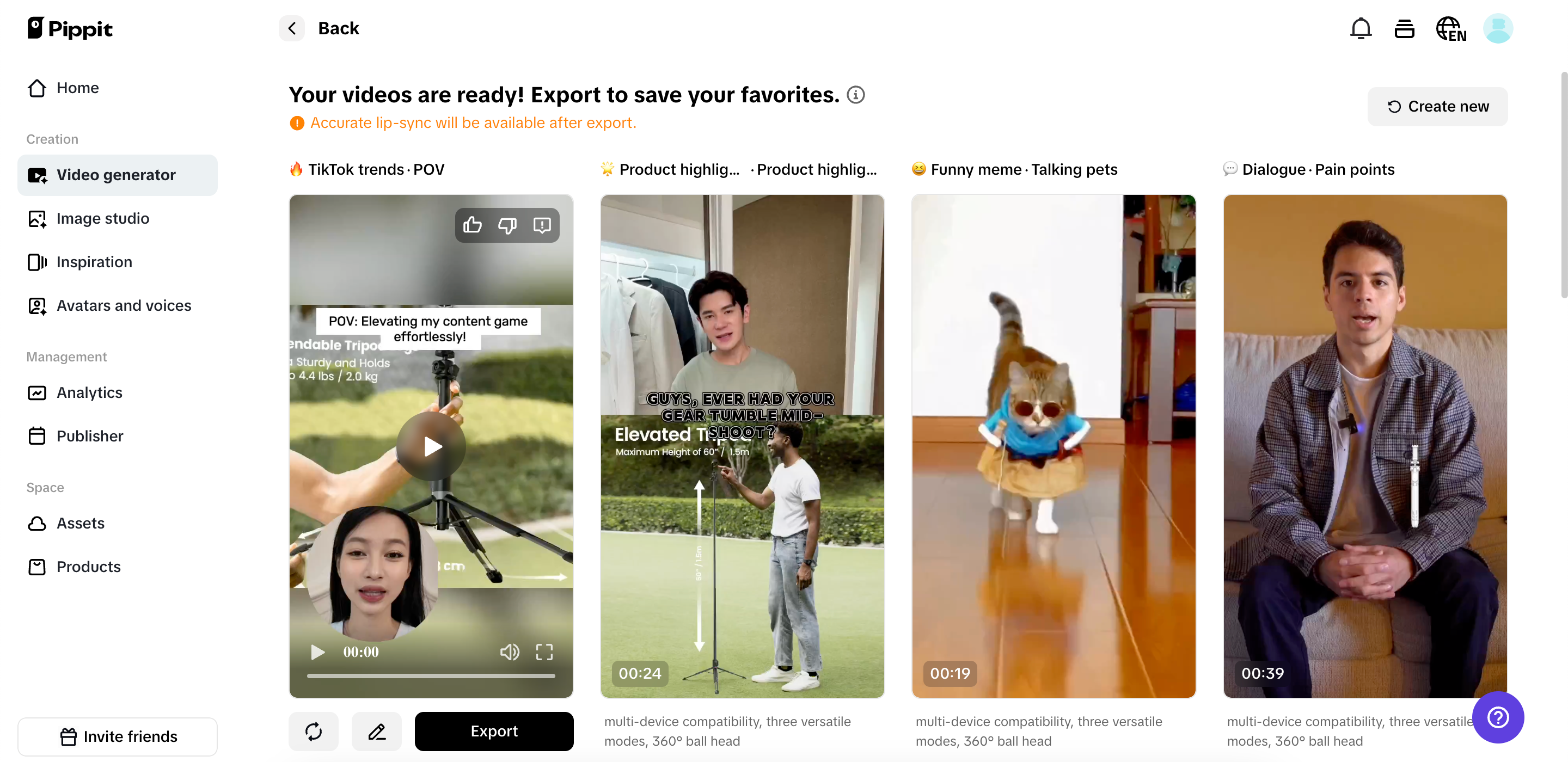Export the selected video
Viewport: 1568px width, 762px height.
(x=494, y=731)
